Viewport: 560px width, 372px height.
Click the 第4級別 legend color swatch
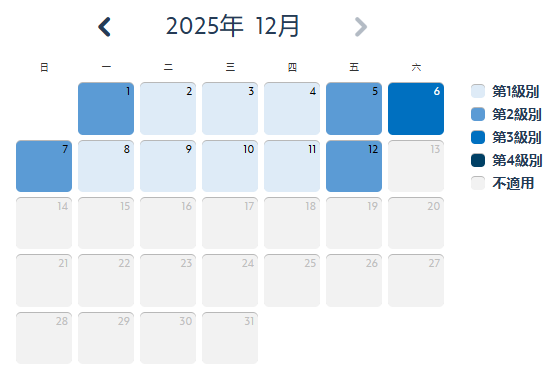tap(478, 160)
